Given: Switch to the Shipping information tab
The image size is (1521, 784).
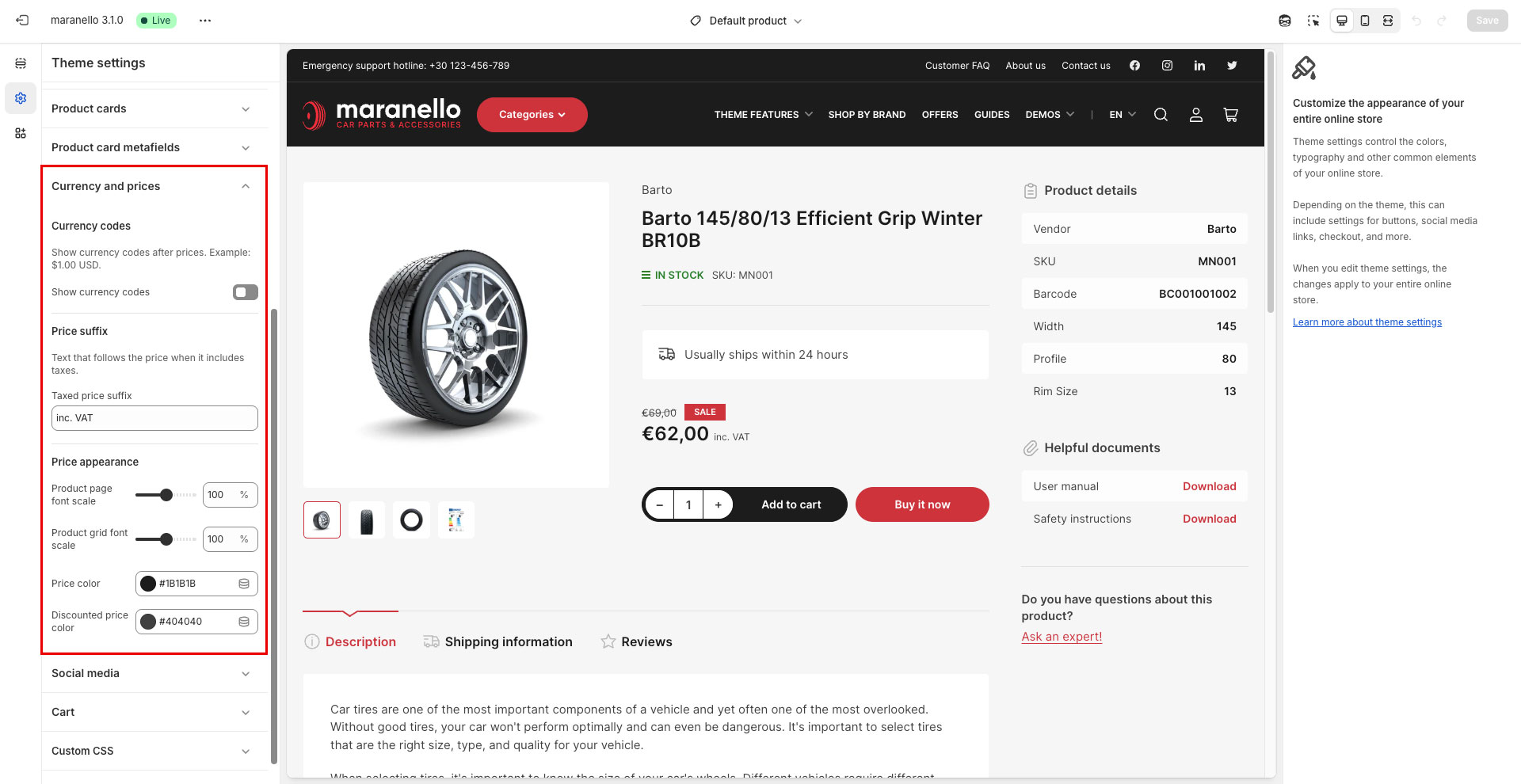Looking at the screenshot, I should [508, 641].
